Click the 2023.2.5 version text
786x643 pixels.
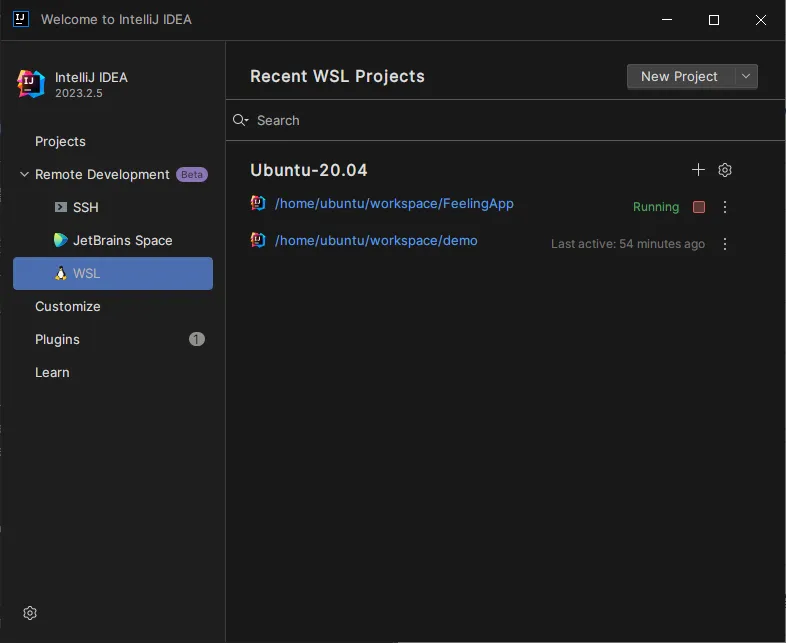(x=79, y=93)
